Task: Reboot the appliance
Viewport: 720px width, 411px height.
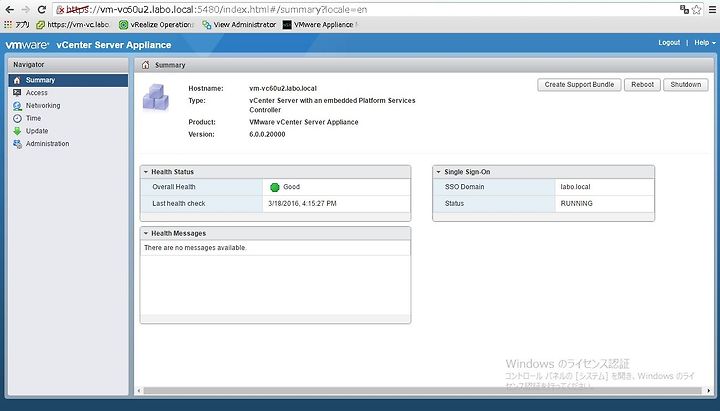Action: click(642, 84)
